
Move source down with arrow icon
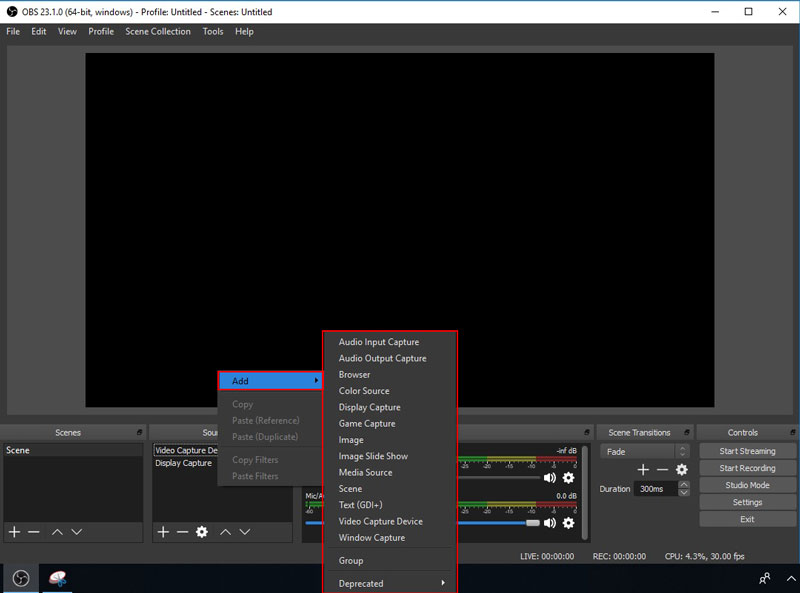coord(245,532)
